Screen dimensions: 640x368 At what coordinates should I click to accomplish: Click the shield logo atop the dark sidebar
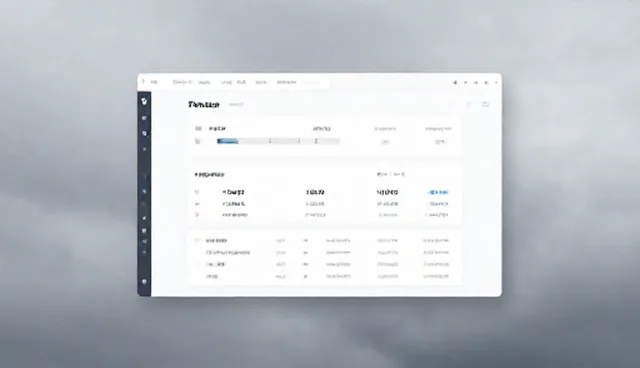(x=144, y=101)
